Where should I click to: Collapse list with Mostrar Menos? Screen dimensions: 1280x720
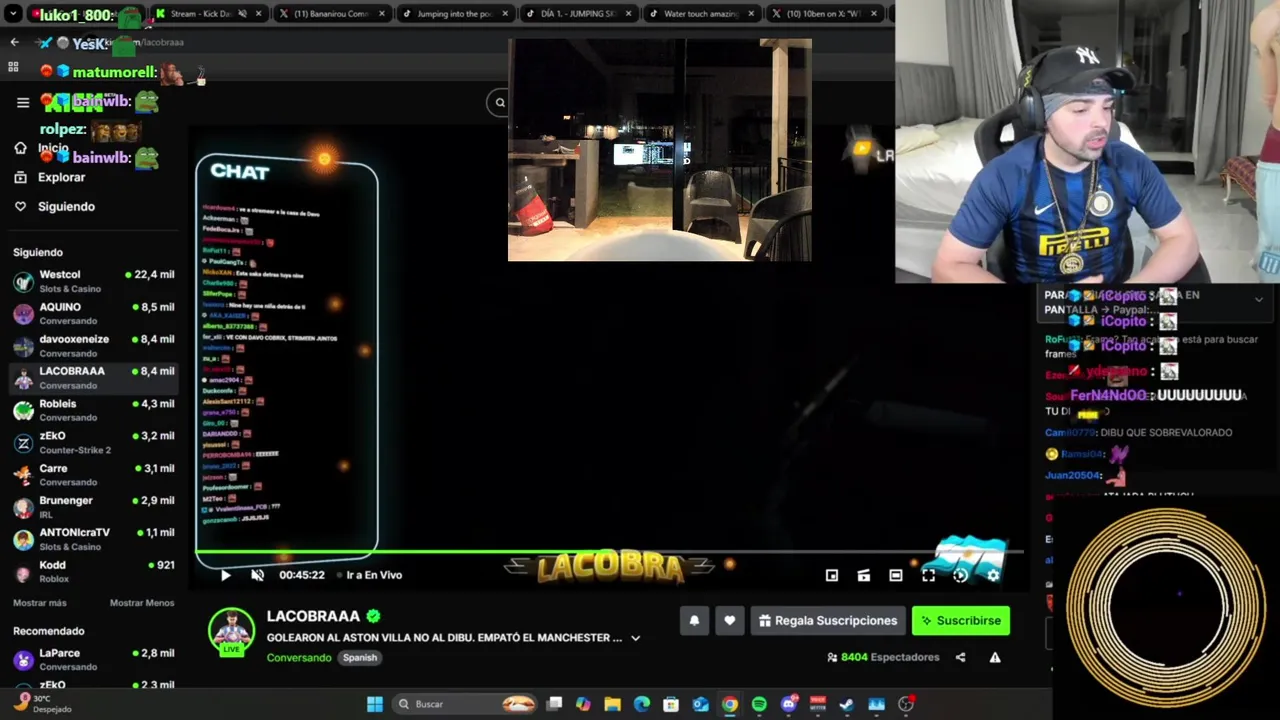(141, 603)
